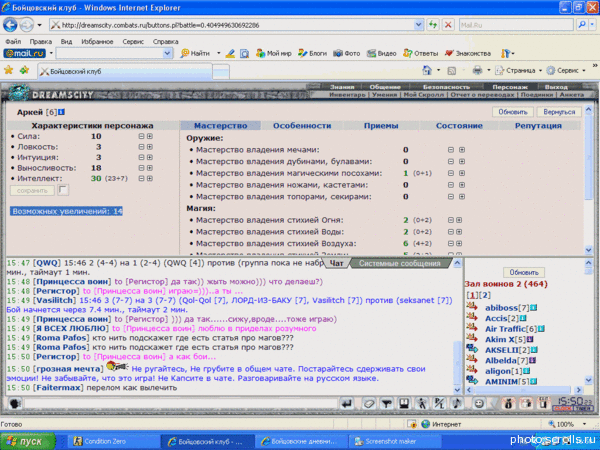600x450 pixels.
Task: Click the character panel vertical scrollbar down arrow
Action: point(589,250)
